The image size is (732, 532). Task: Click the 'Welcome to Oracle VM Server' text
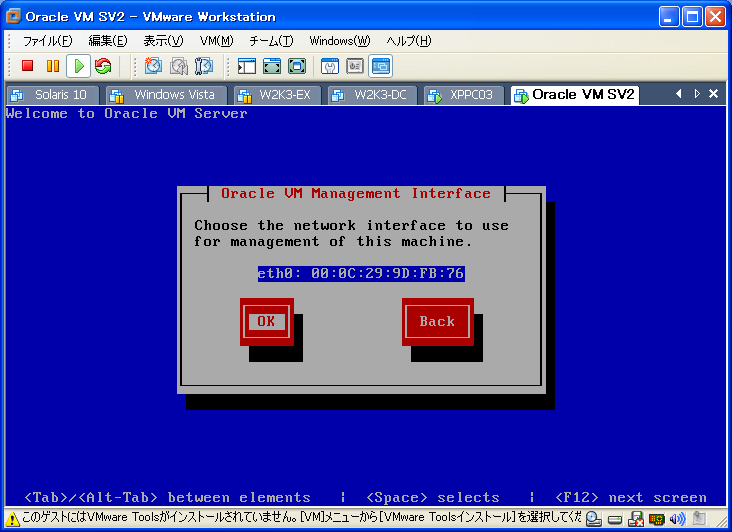point(127,113)
